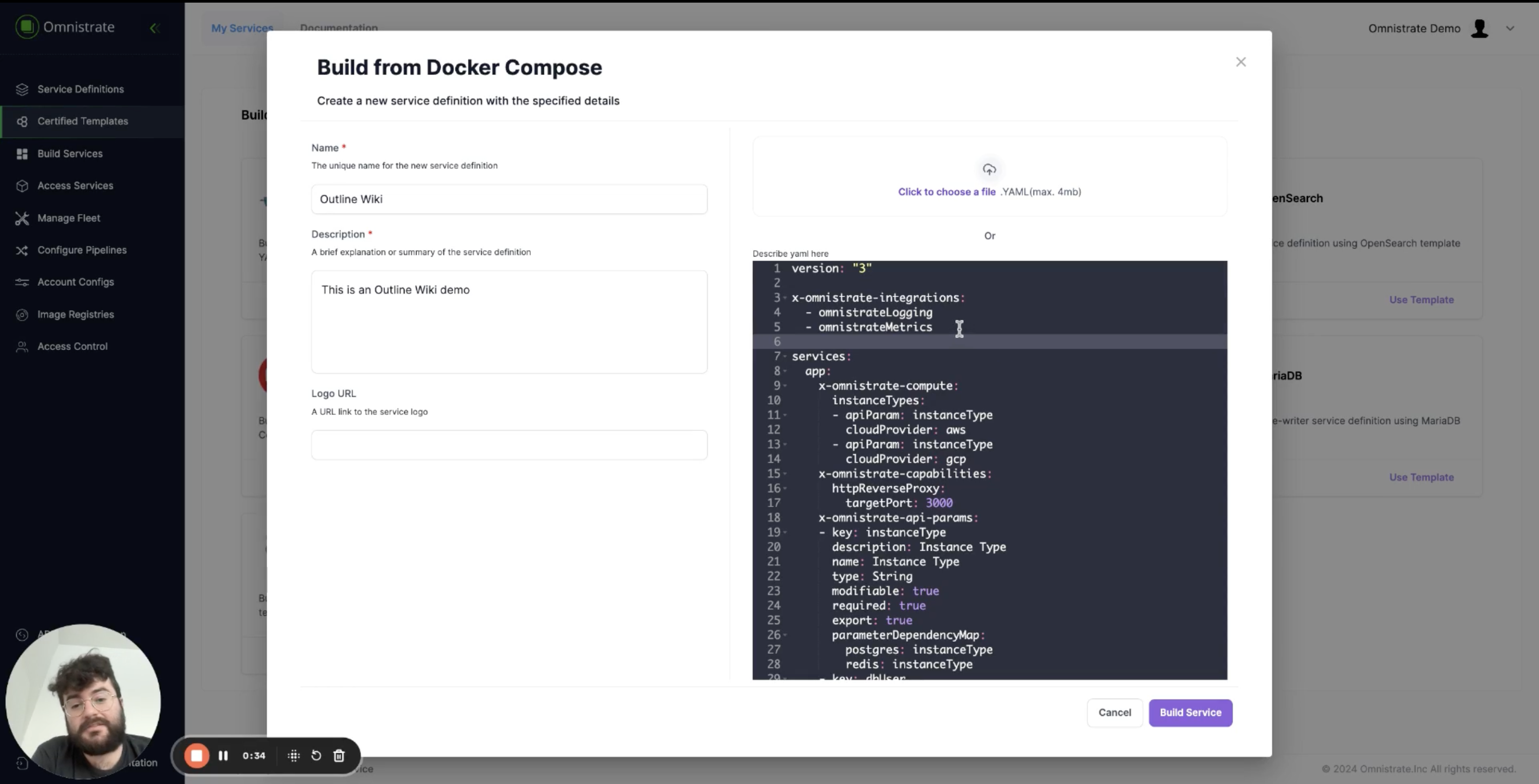Click 'version: "3"' line in editor

(832, 268)
